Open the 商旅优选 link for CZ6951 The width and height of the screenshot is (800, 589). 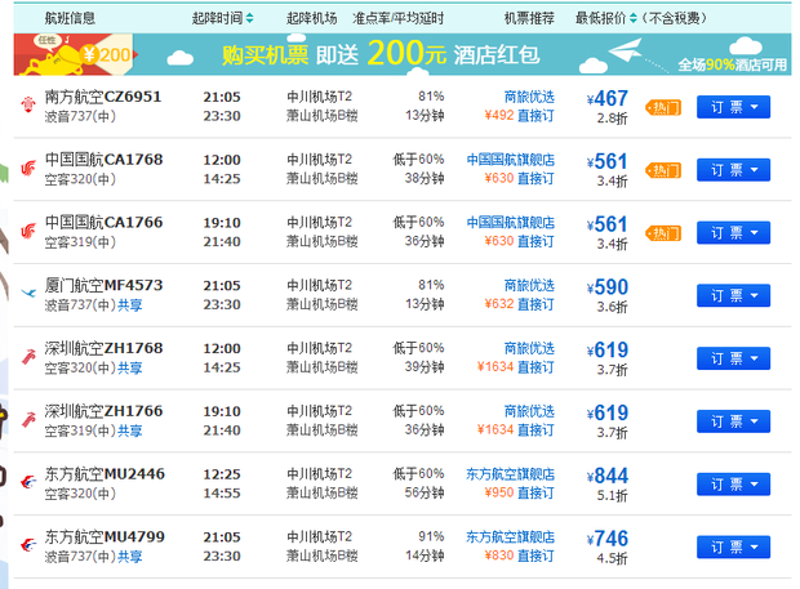[529, 97]
